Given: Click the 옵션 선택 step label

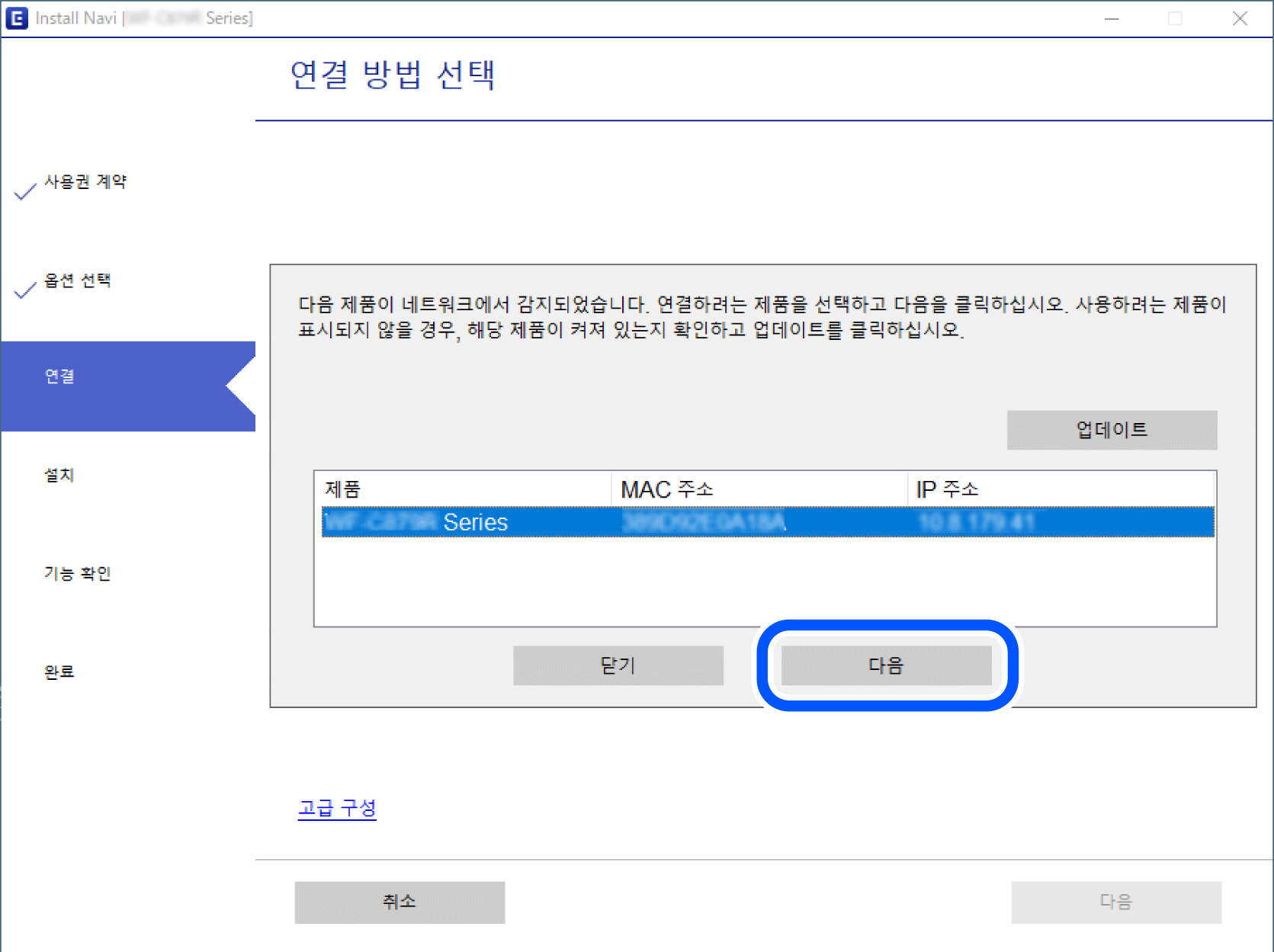Looking at the screenshot, I should (77, 280).
